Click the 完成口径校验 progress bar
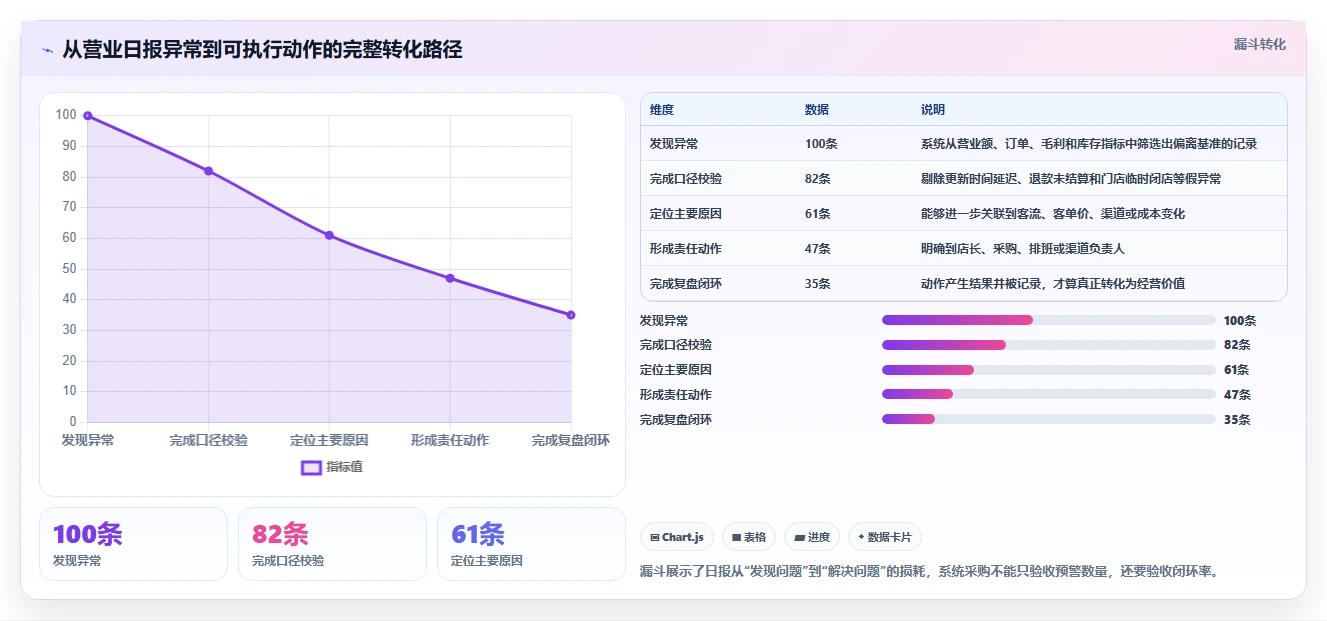The image size is (1327, 621). [1049, 345]
